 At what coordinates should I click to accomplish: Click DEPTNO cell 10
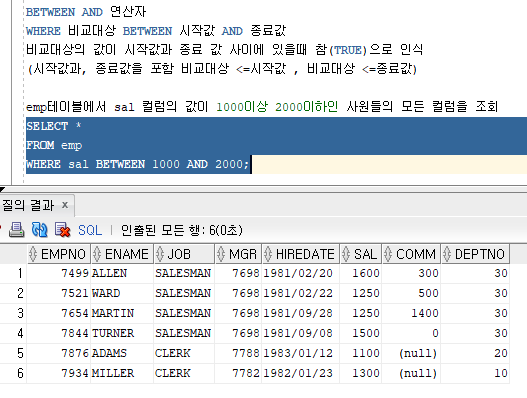(x=475, y=373)
